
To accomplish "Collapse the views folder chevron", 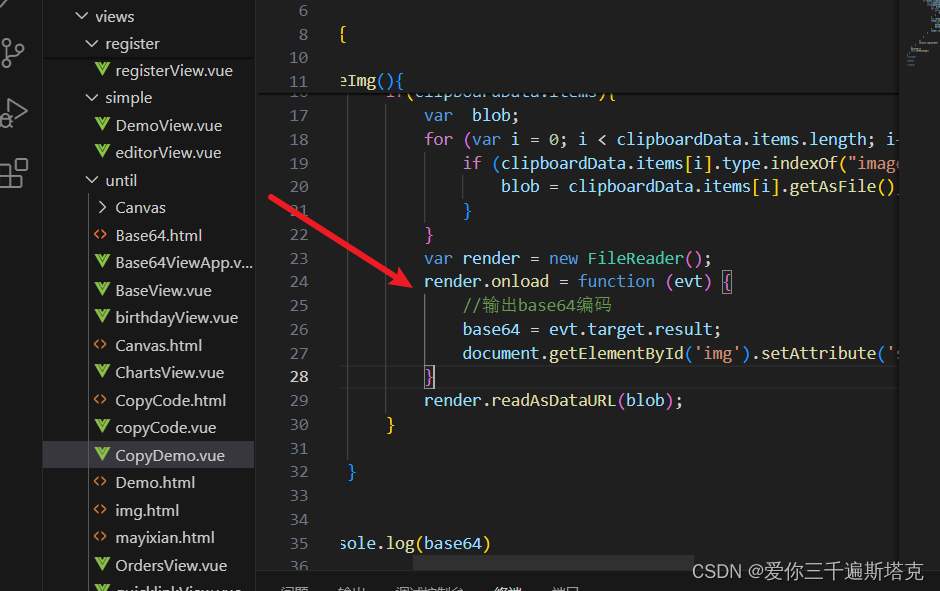I will tap(82, 16).
